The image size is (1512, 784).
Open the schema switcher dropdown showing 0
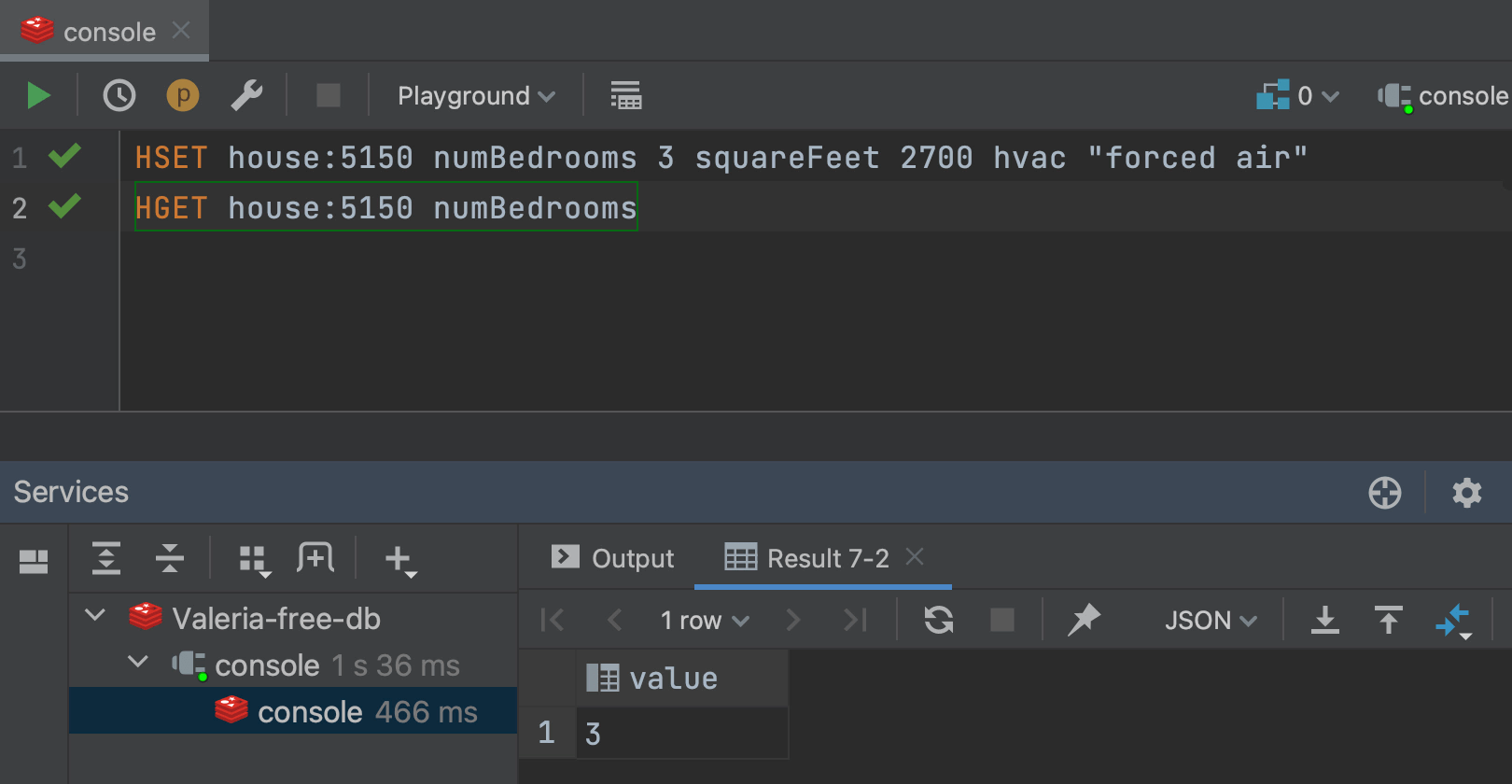pos(1298,95)
